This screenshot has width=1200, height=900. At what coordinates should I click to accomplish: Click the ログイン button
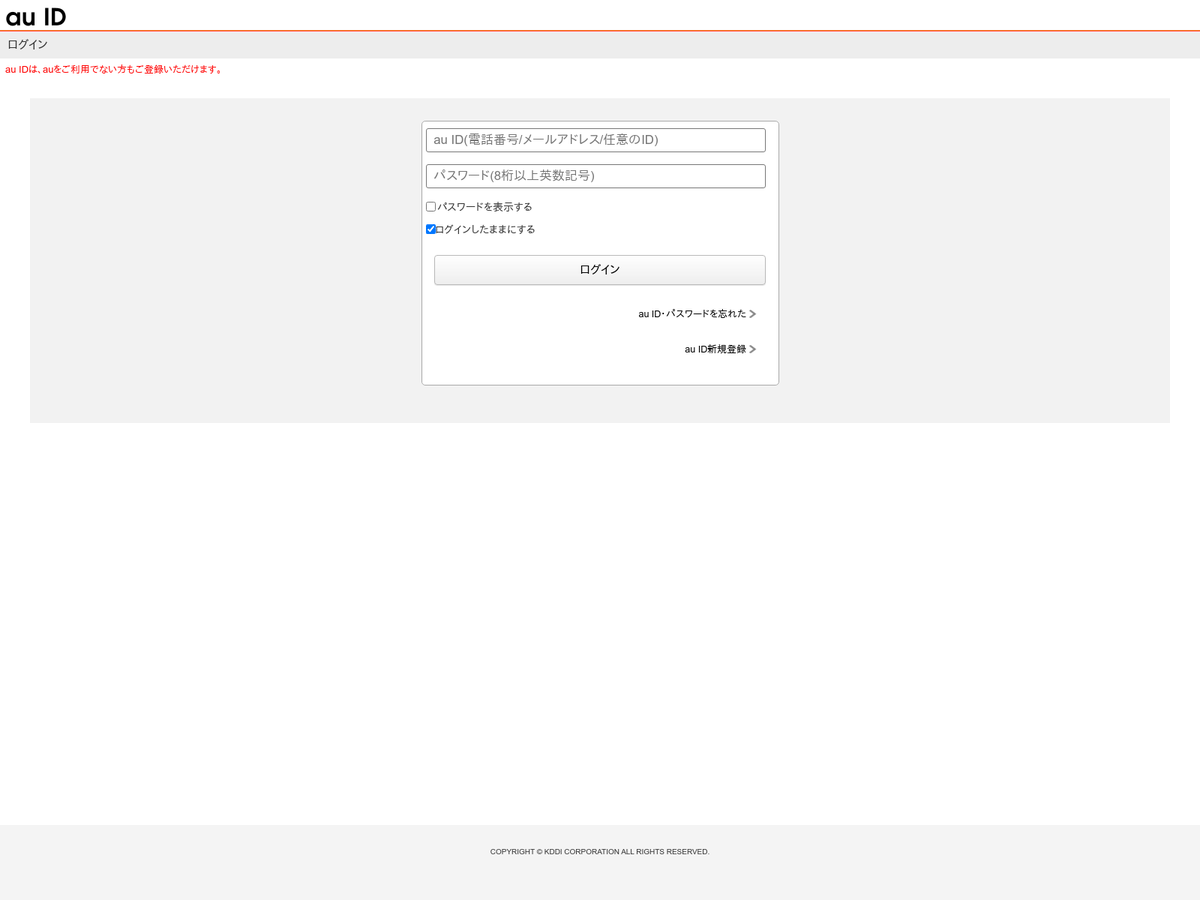coord(600,270)
